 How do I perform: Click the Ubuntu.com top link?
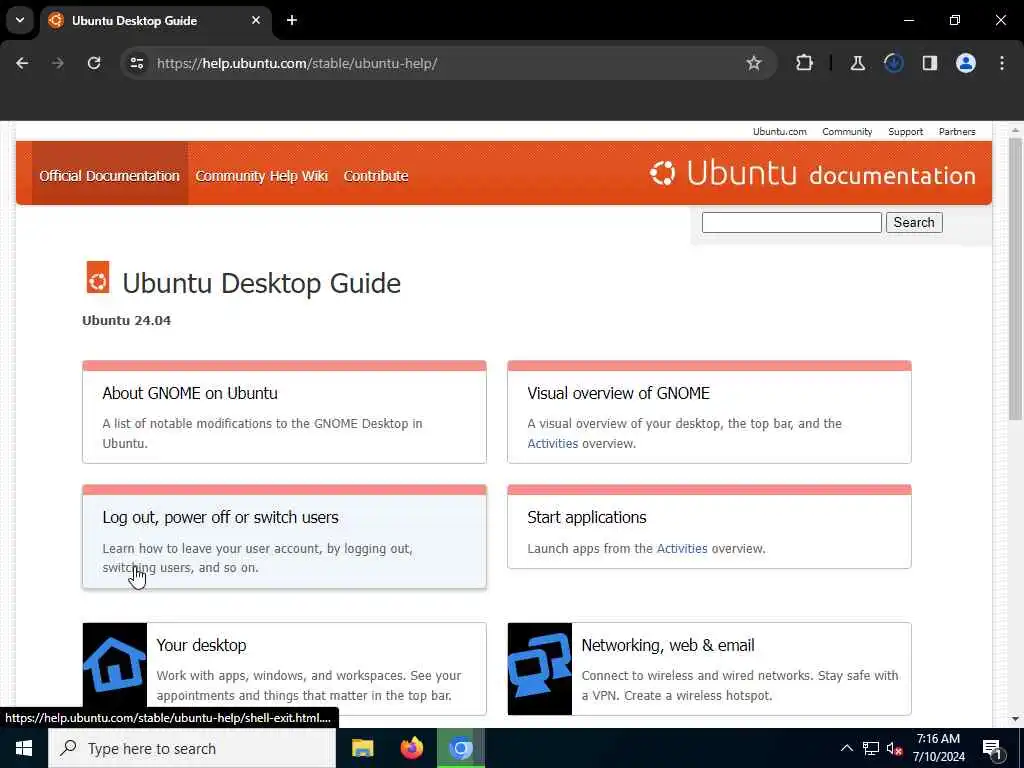[779, 131]
